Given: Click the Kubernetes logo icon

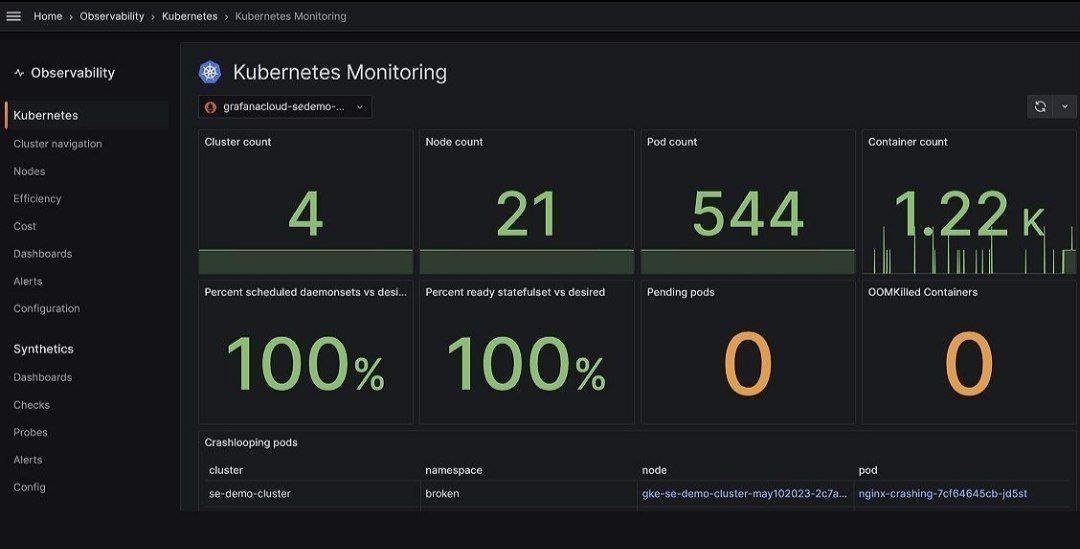Looking at the screenshot, I should click(210, 72).
